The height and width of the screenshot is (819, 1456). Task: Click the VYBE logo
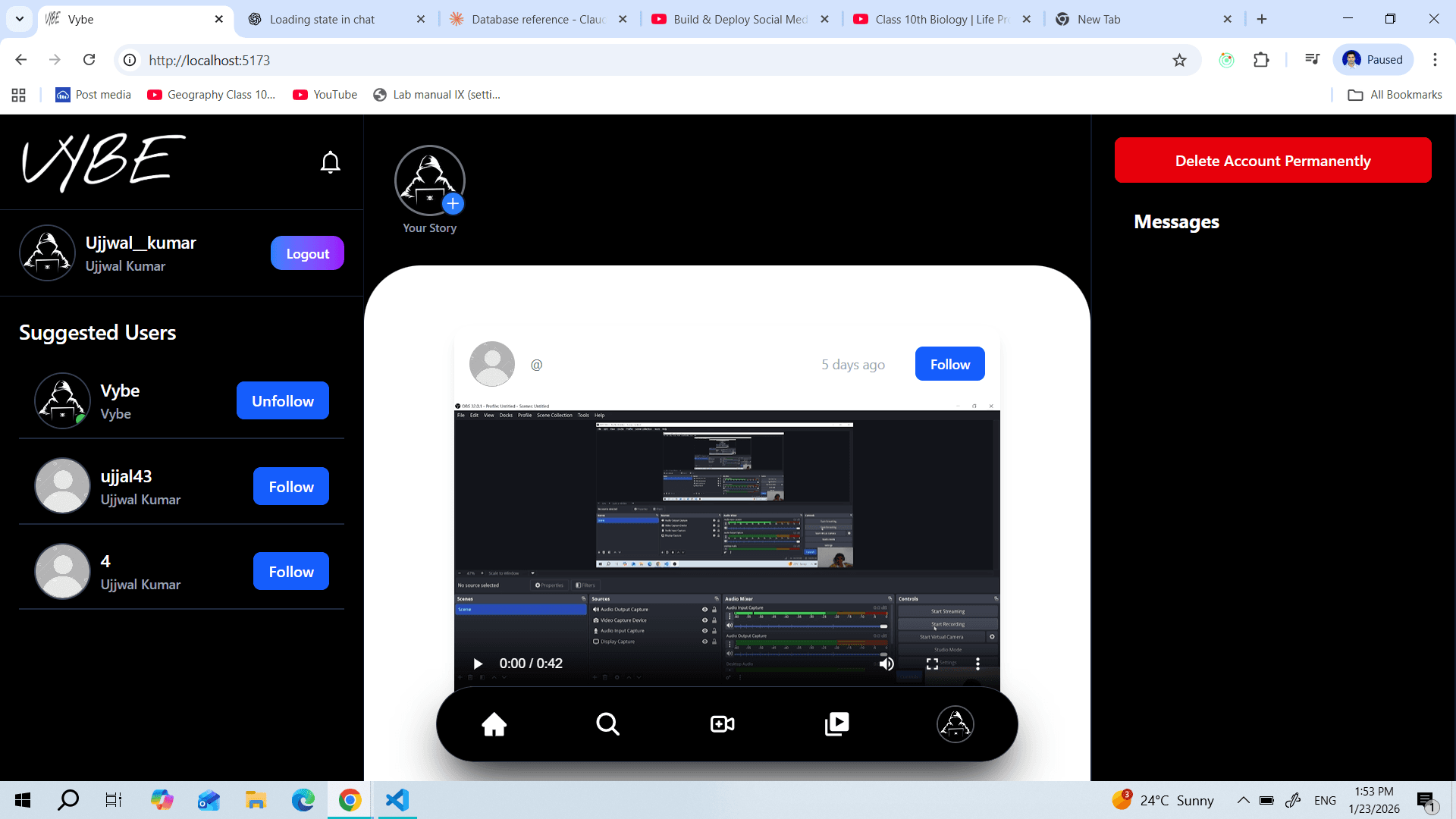coord(102,162)
